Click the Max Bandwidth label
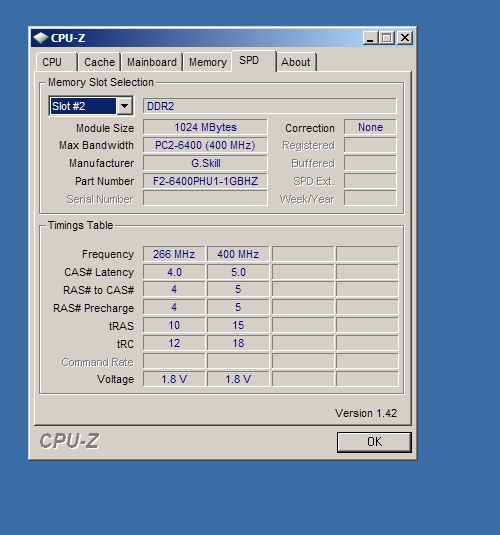 click(x=96, y=145)
